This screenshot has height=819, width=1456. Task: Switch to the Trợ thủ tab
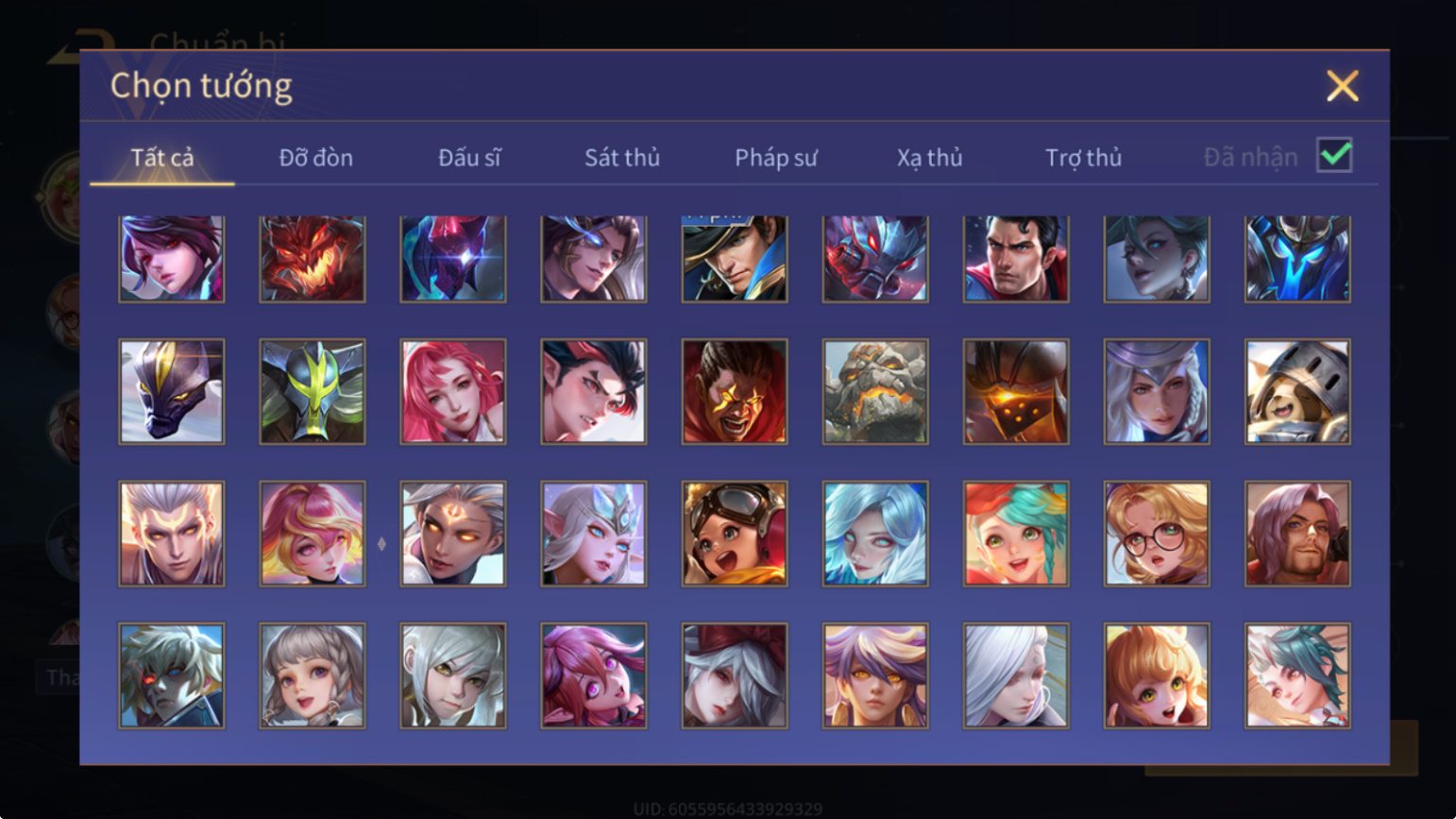click(x=1083, y=158)
